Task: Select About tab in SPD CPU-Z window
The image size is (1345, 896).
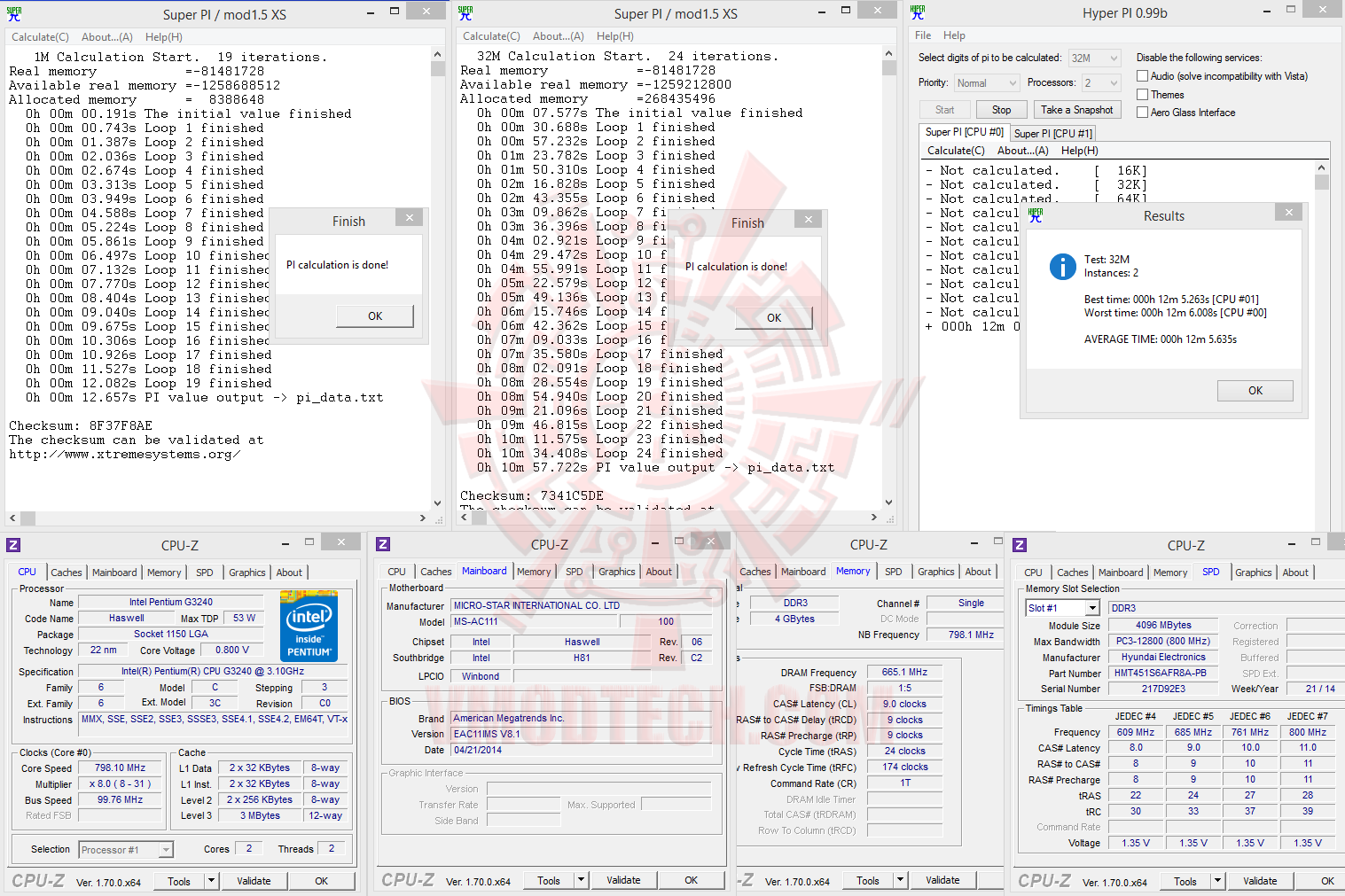Action: pos(1295,573)
